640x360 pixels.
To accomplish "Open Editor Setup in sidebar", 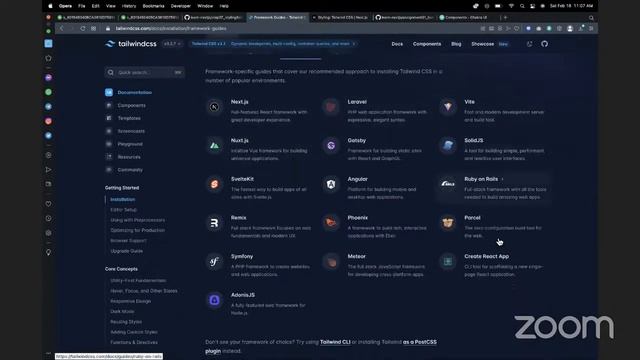I will click(x=123, y=210).
